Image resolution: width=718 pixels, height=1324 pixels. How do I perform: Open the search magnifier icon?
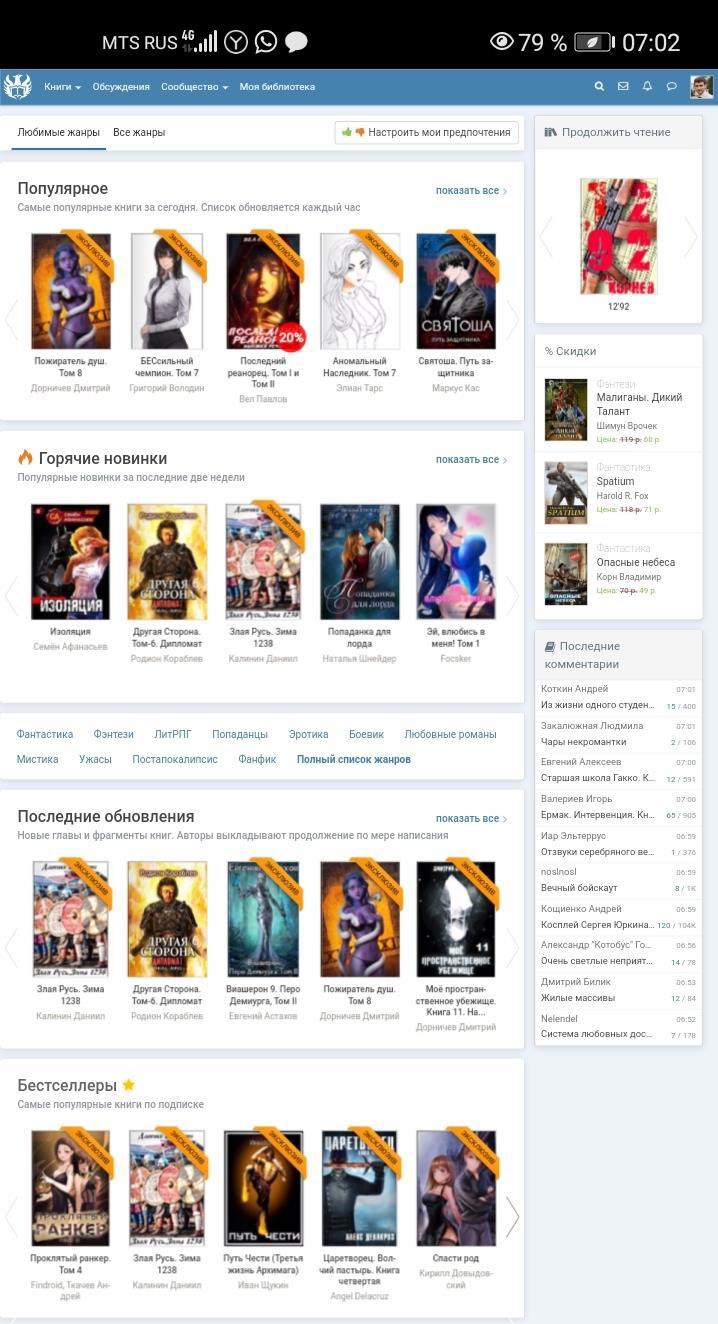[x=599, y=87]
